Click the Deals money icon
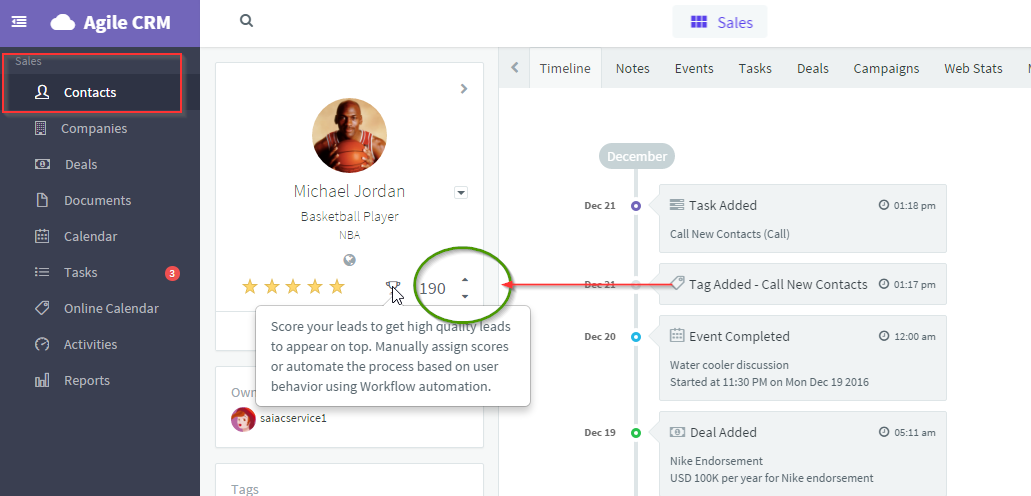Viewport: 1031px width, 496px height. click(x=42, y=164)
